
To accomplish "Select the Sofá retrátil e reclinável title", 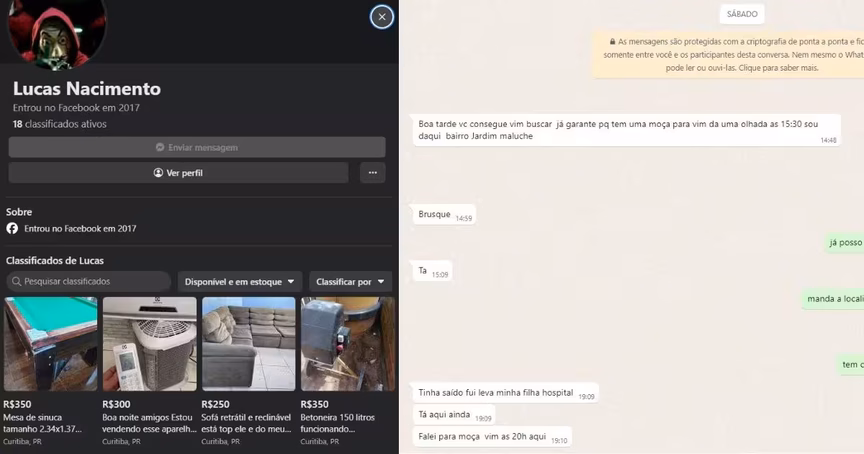I will coord(248,423).
